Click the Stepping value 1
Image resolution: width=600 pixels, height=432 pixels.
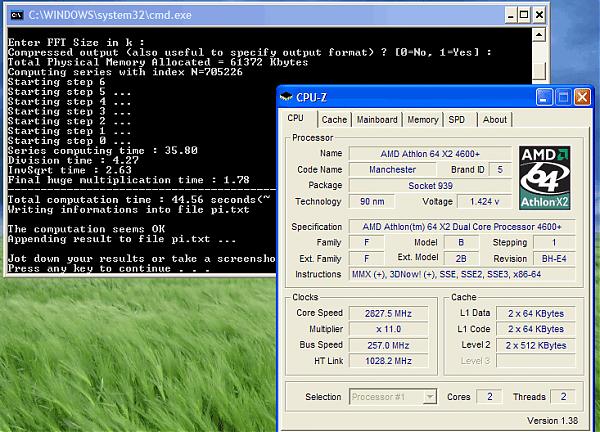point(554,242)
